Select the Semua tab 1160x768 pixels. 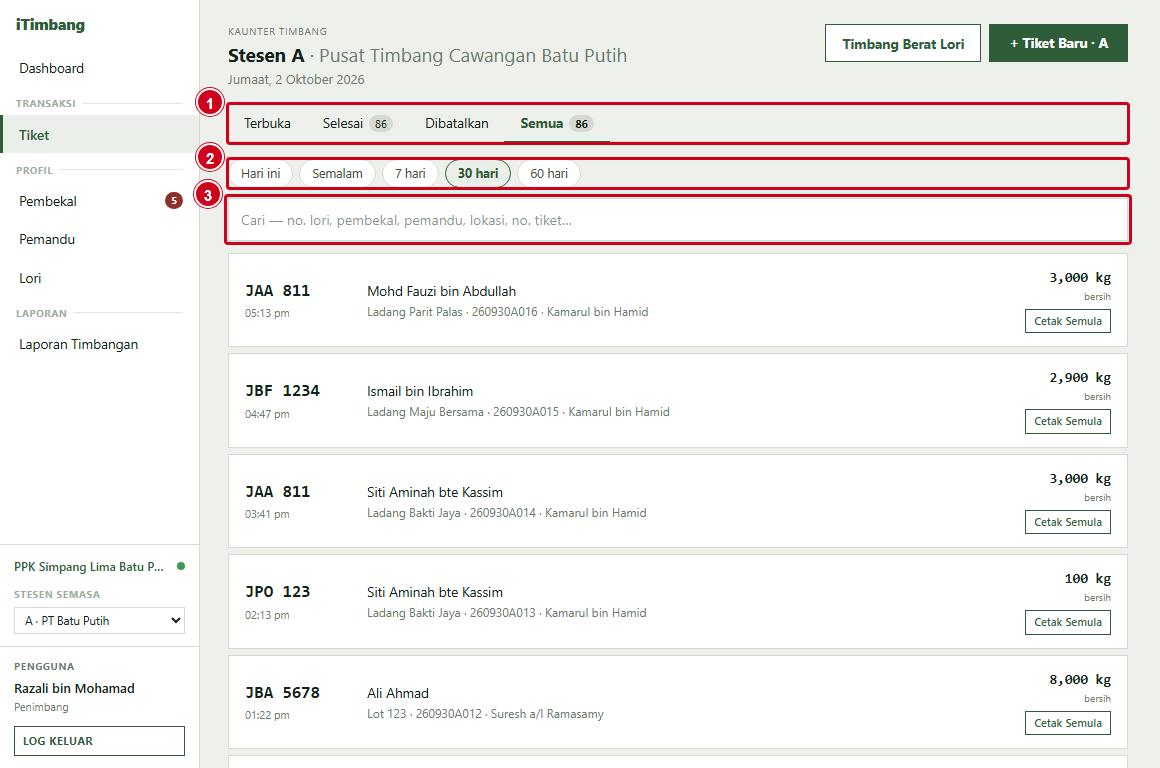556,124
